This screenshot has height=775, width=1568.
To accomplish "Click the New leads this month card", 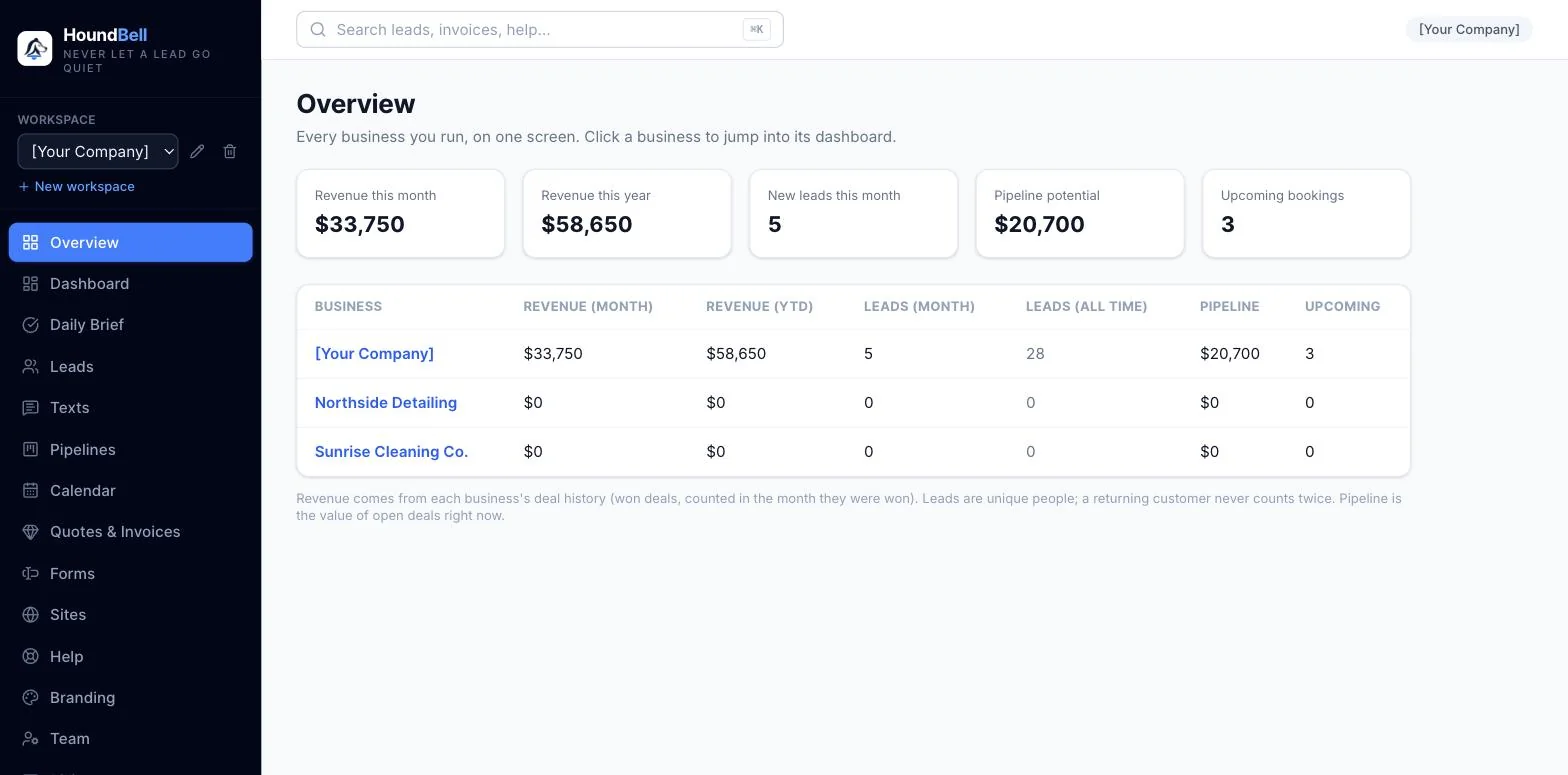I will (854, 213).
